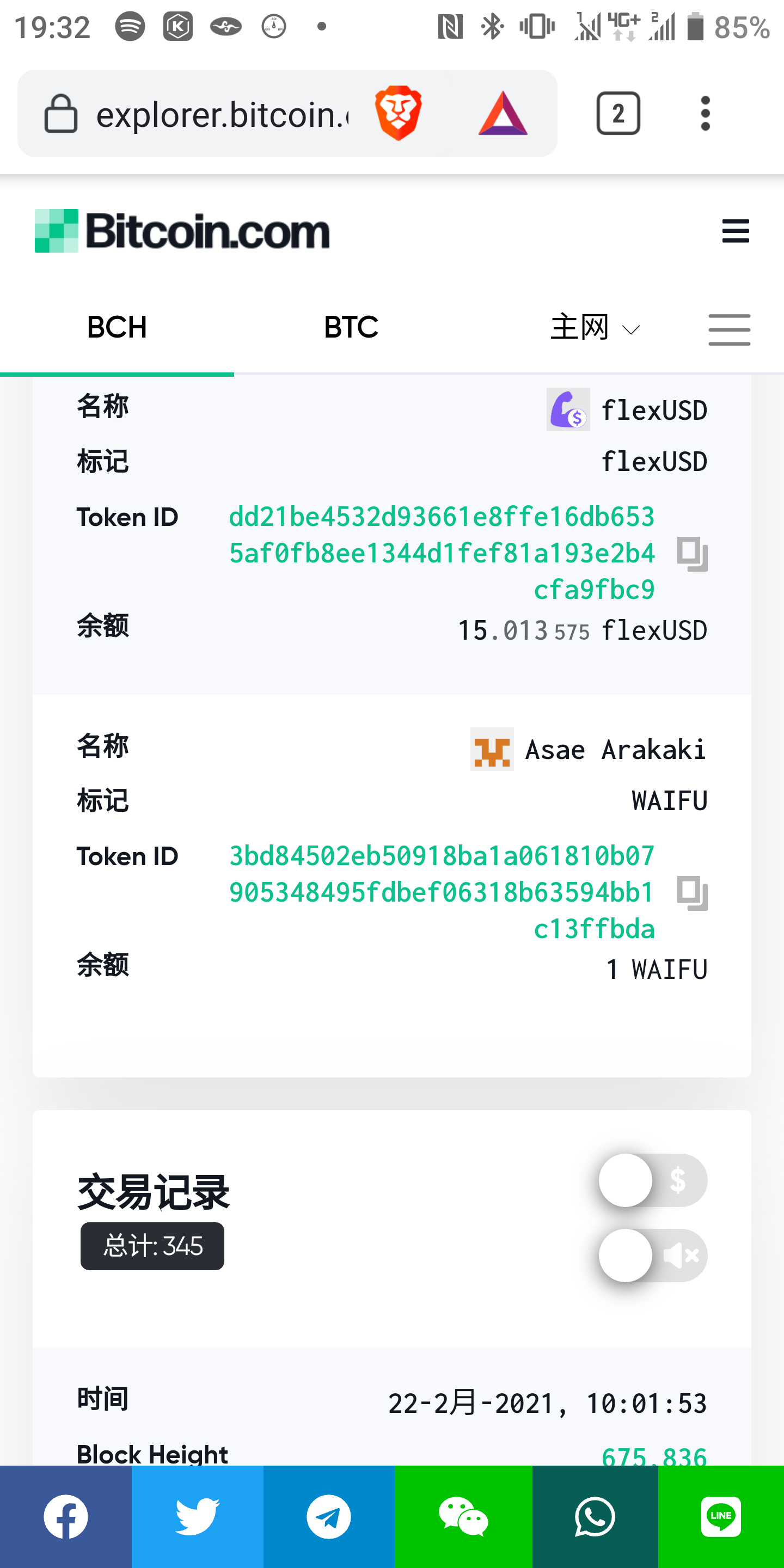Copy the WAIFU Token ID
This screenshot has height=1568, width=784.
pyautogui.click(x=693, y=893)
